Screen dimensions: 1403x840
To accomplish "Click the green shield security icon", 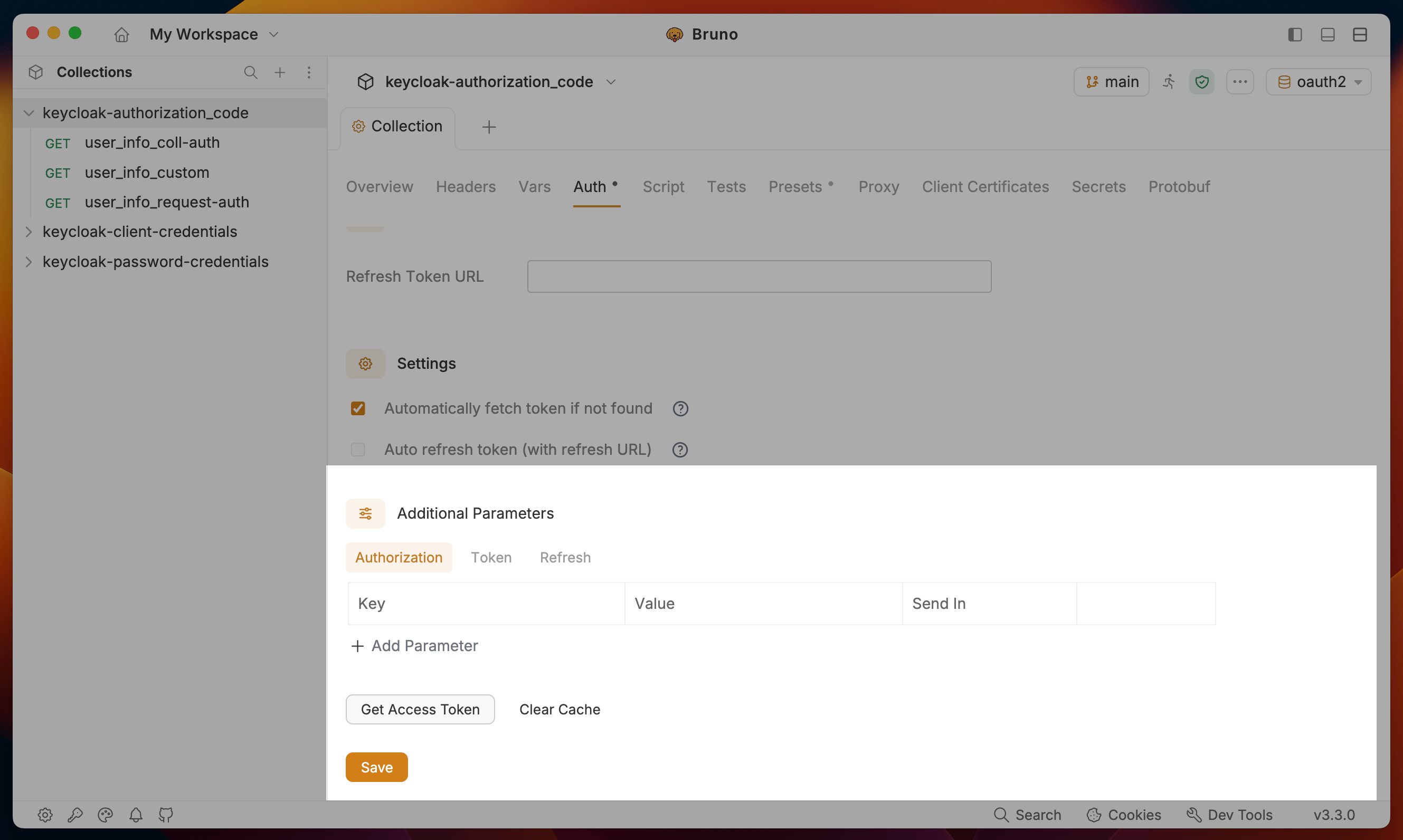I will pyautogui.click(x=1201, y=82).
